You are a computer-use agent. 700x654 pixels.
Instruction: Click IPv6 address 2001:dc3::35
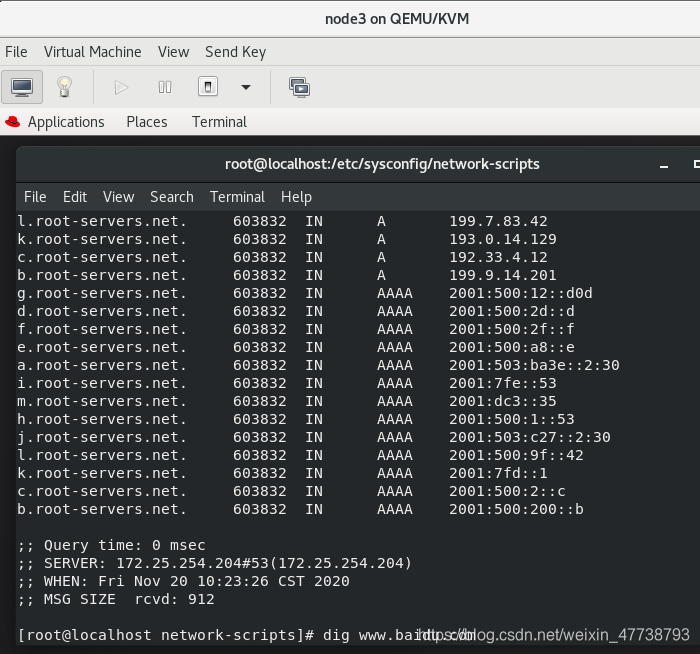[503, 401]
